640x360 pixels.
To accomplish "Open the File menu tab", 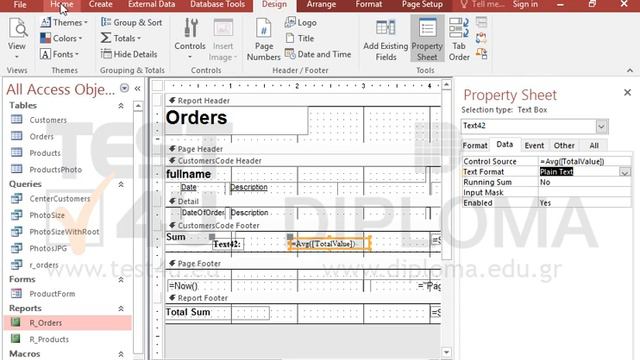I will coord(20,4).
